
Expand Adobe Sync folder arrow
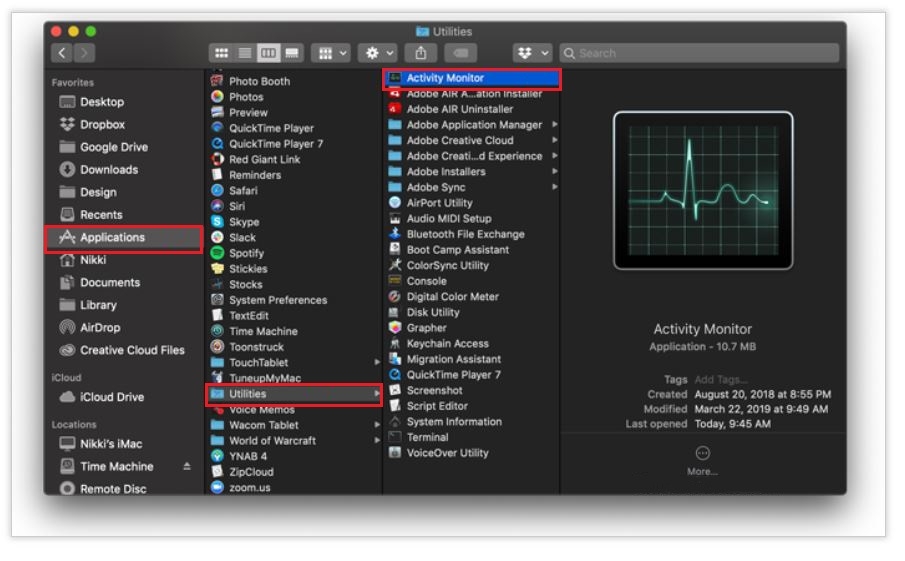[555, 186]
